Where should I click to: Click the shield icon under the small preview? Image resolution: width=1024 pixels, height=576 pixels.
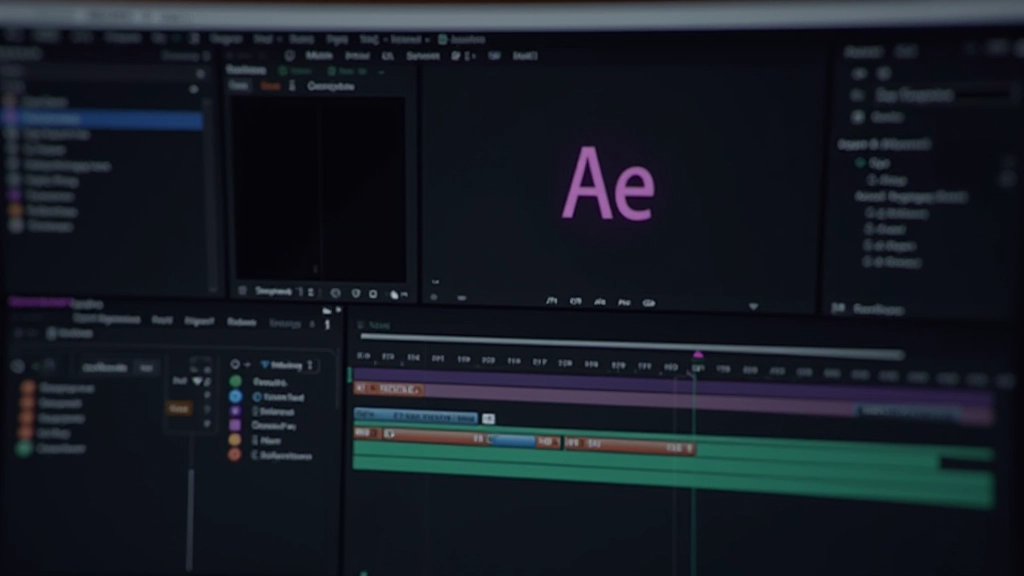[356, 293]
